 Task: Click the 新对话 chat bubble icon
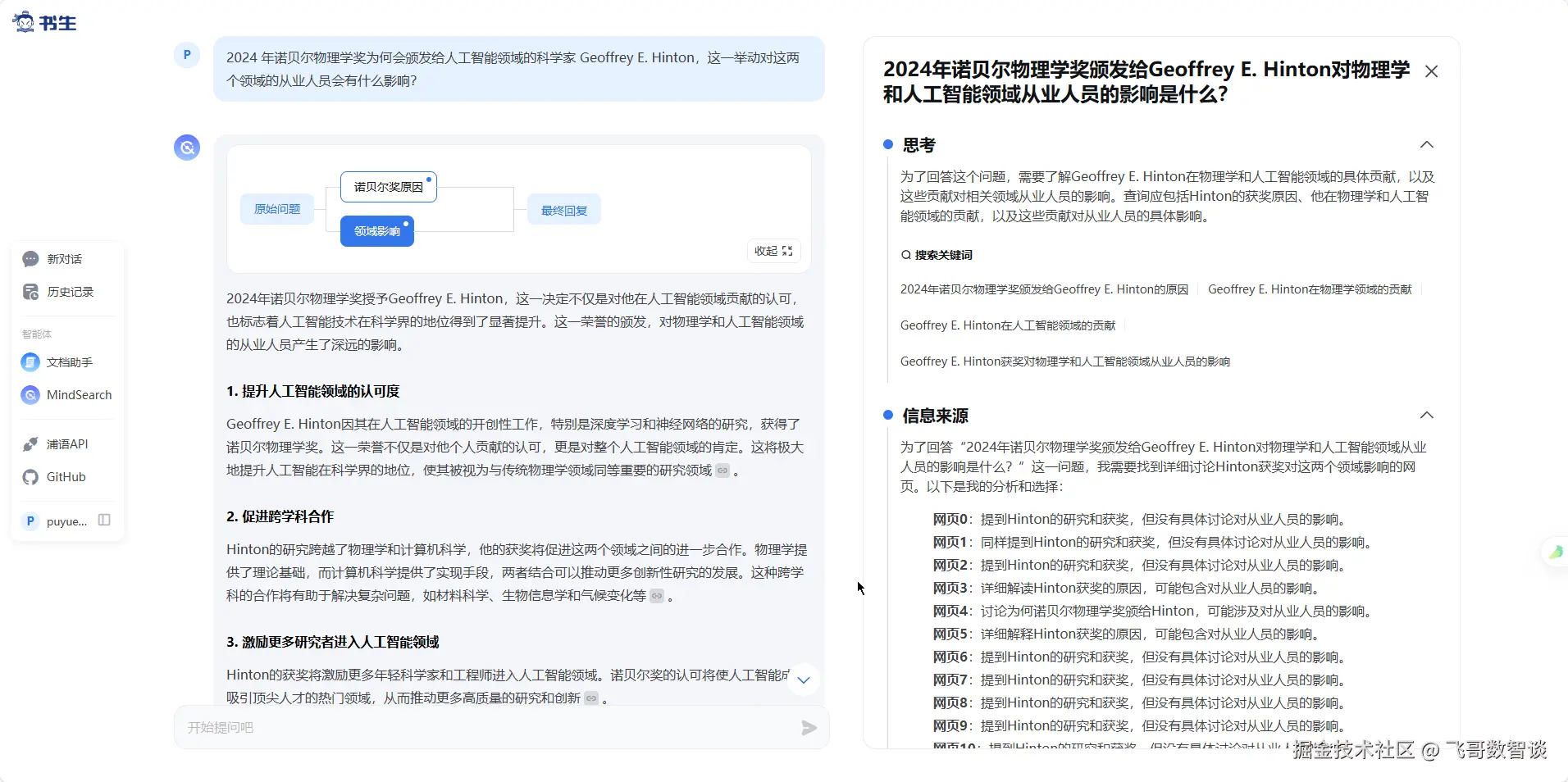tap(30, 259)
